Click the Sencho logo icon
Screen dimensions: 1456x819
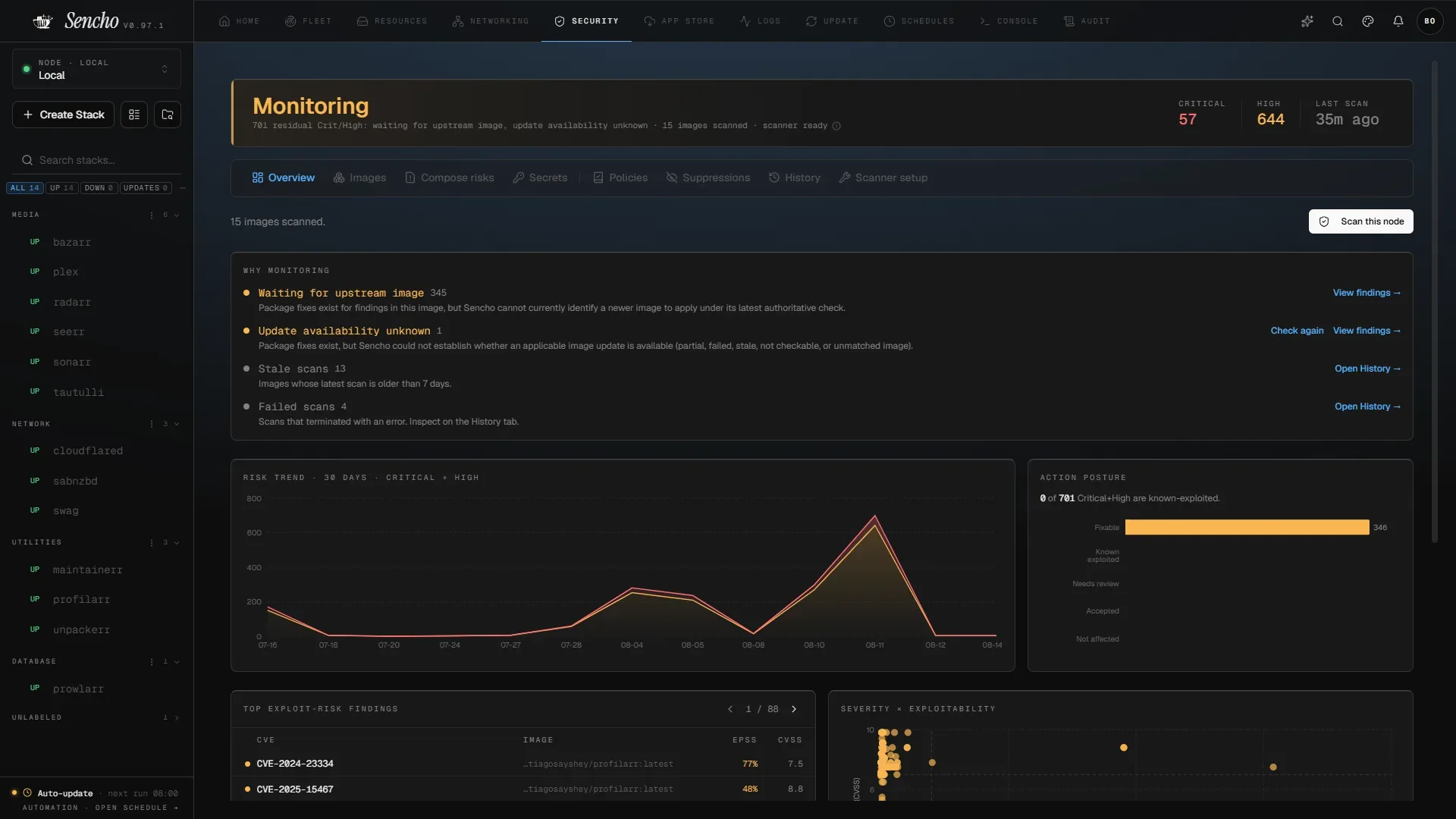[42, 21]
